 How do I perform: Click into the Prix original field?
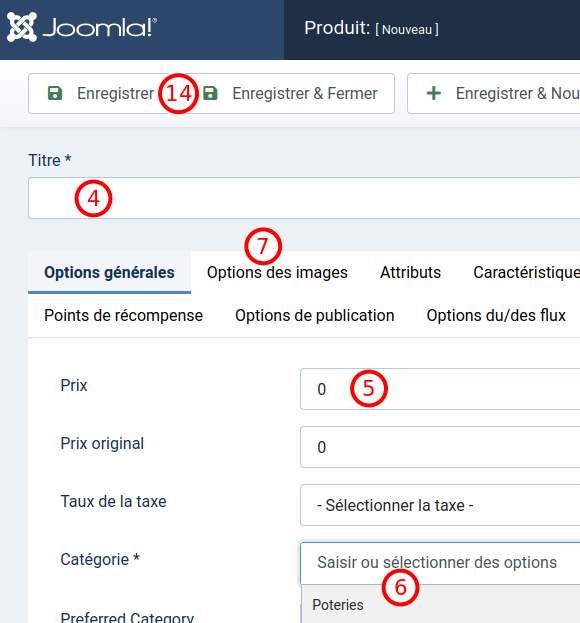440,447
